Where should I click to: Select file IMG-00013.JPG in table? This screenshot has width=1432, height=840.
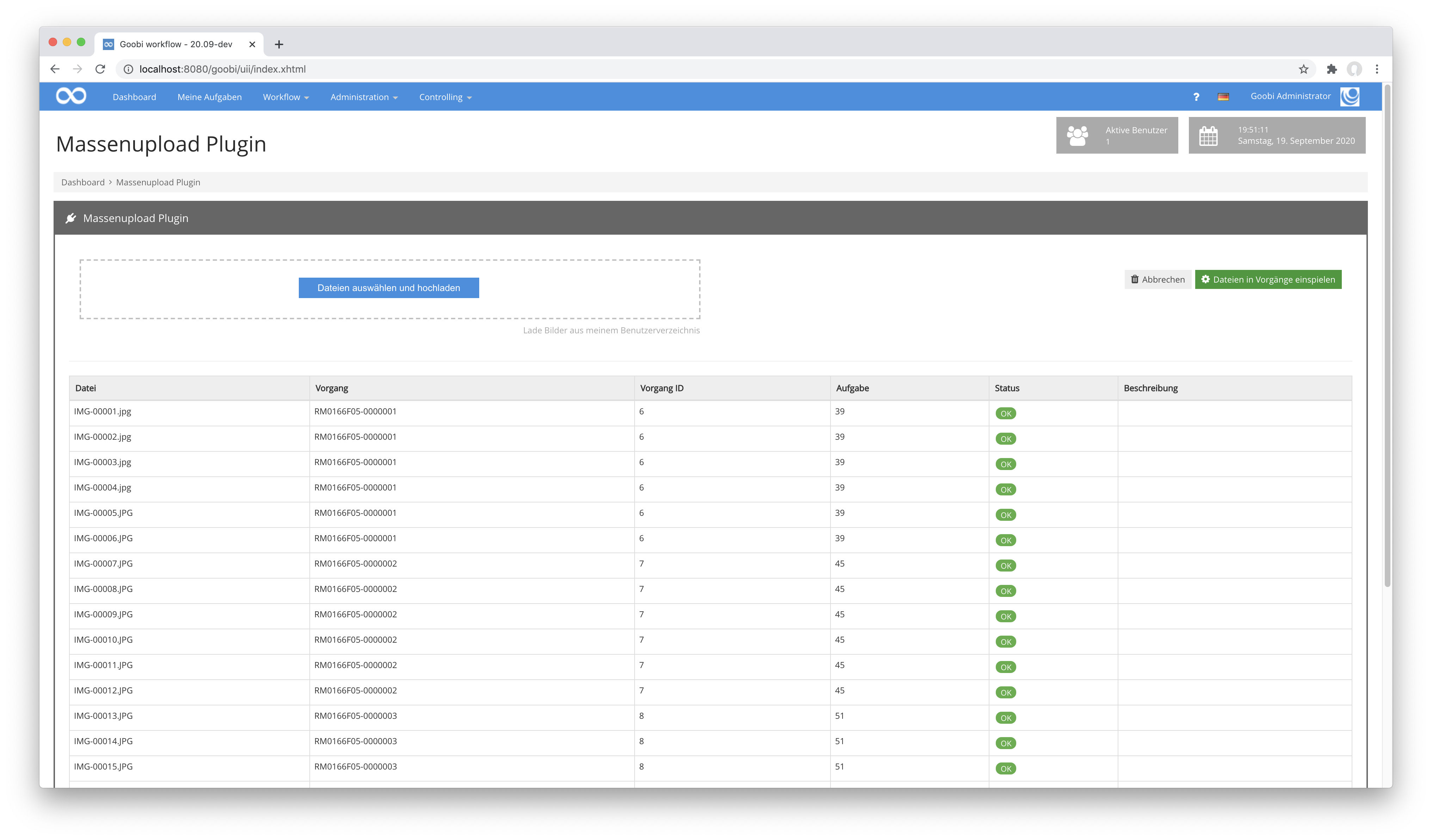pos(104,716)
